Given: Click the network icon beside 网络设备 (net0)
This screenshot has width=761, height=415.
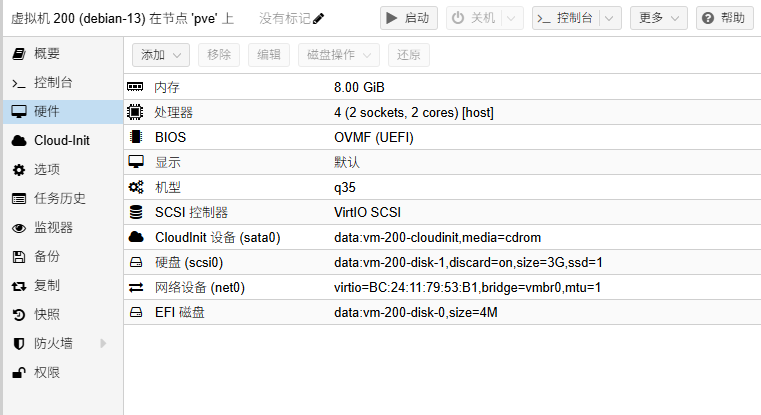Looking at the screenshot, I should pyautogui.click(x=136, y=288).
